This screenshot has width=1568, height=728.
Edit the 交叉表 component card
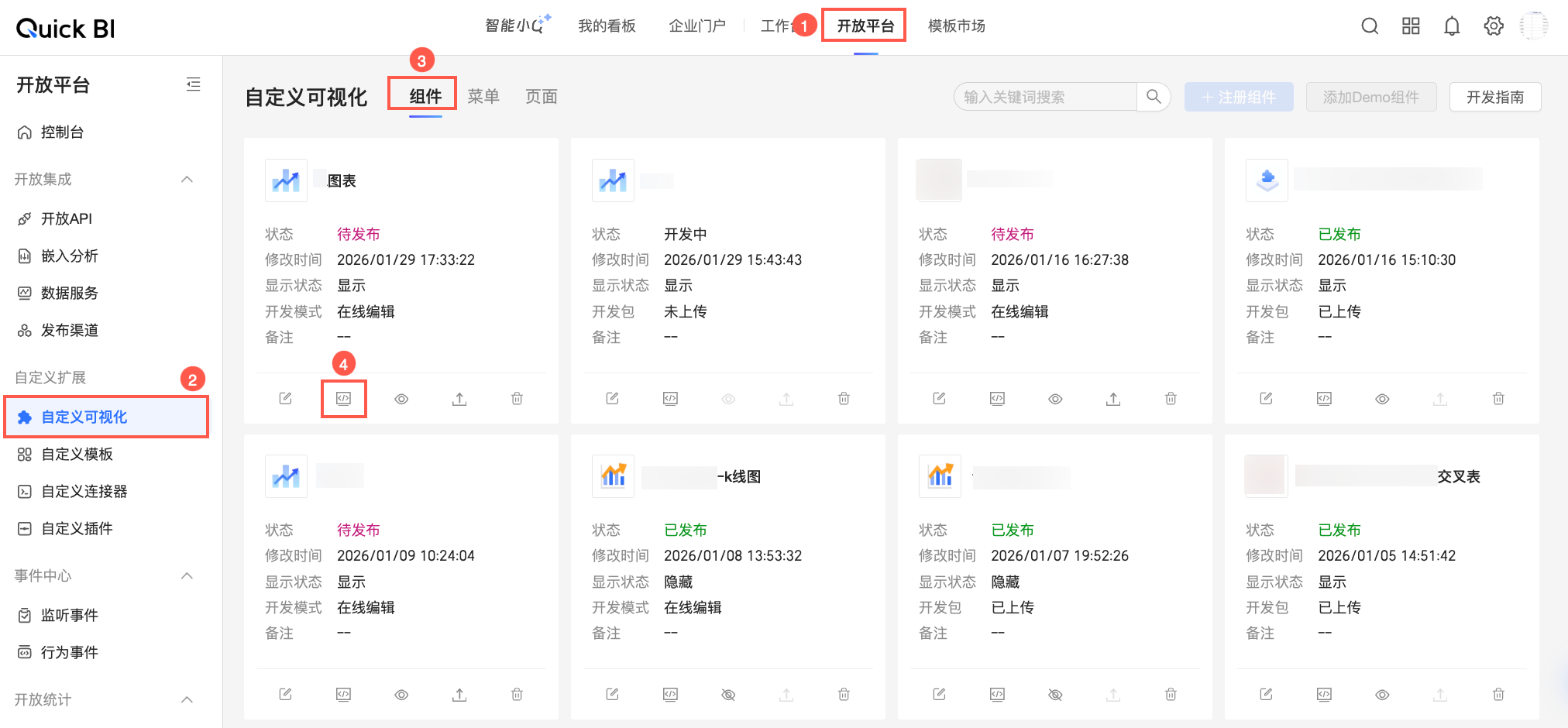pos(1267,694)
